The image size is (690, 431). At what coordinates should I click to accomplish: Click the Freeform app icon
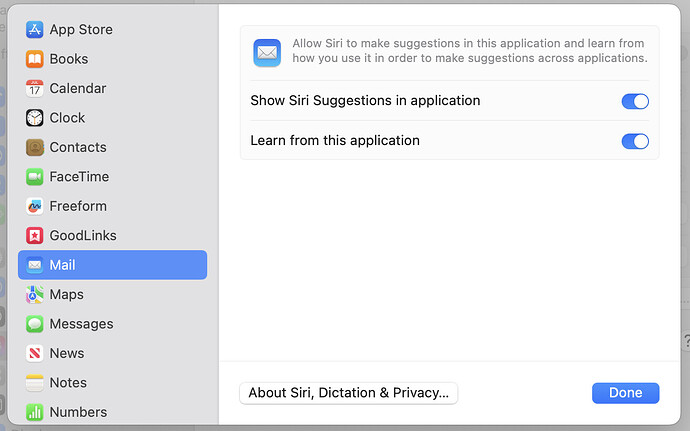pyautogui.click(x=34, y=206)
